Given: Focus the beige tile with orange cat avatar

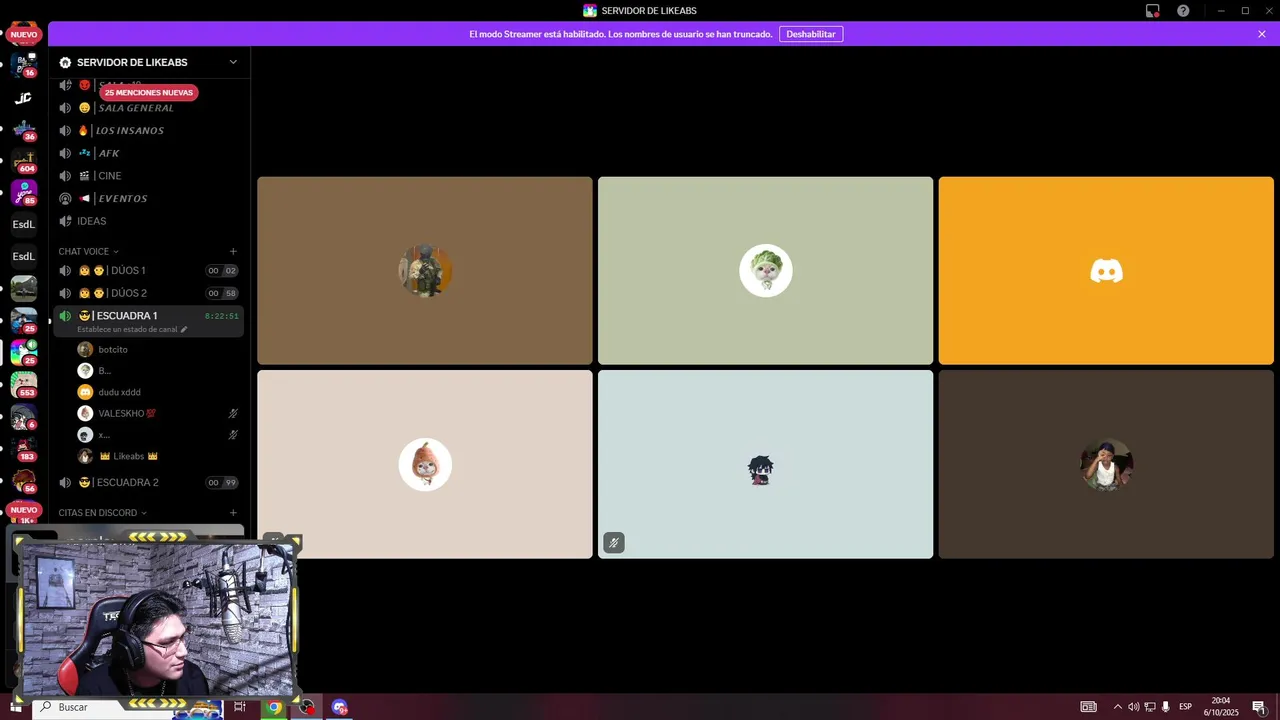Looking at the screenshot, I should click(425, 465).
